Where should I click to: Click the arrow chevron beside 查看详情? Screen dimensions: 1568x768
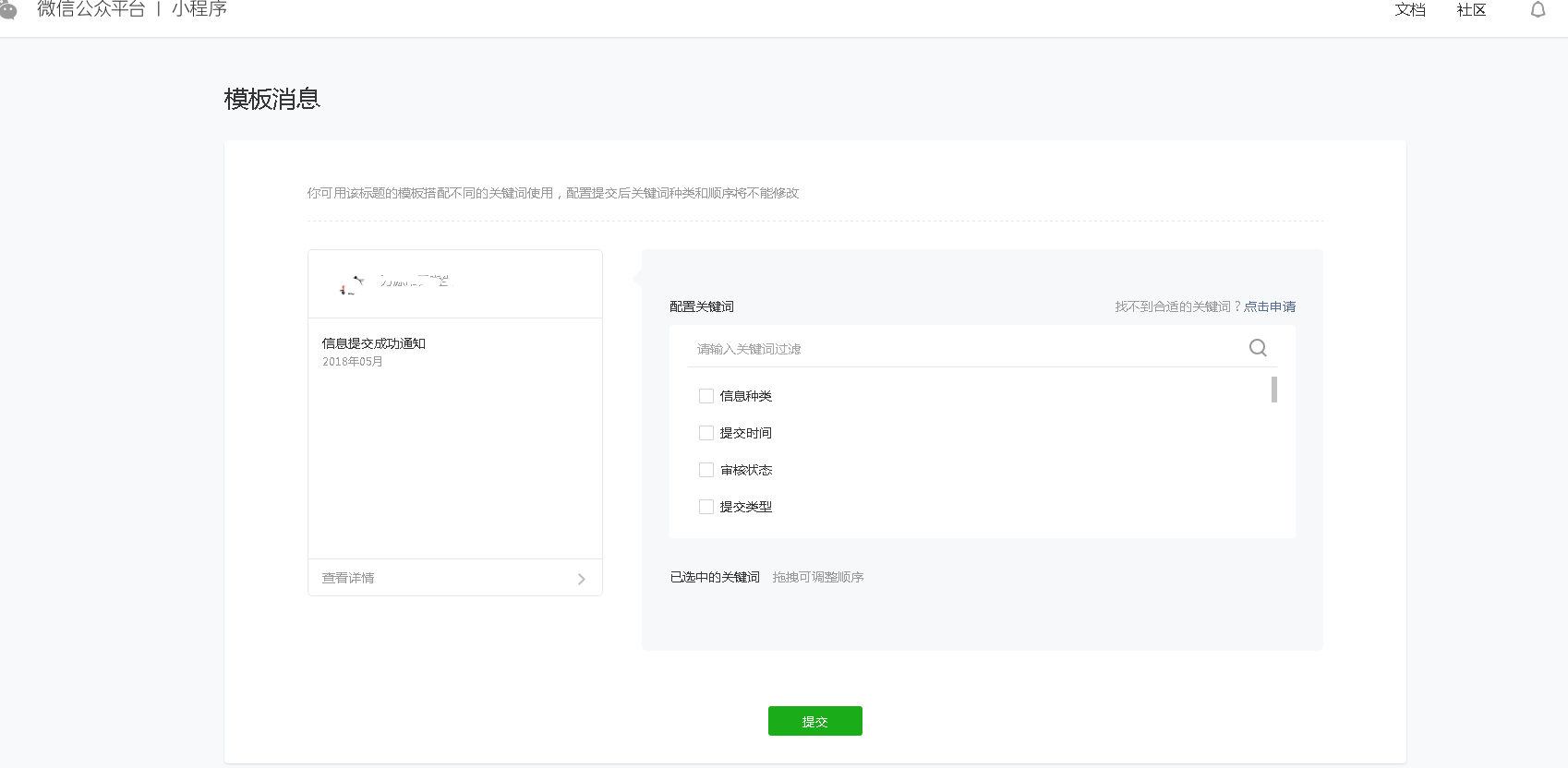(x=581, y=579)
